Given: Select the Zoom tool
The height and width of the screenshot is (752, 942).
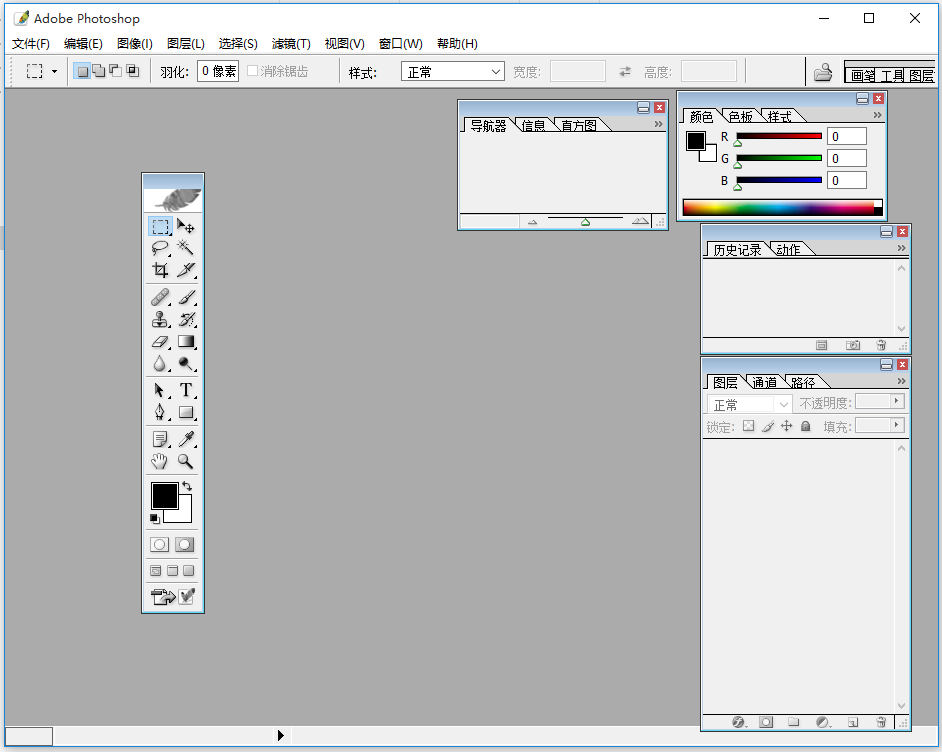Looking at the screenshot, I should (184, 461).
